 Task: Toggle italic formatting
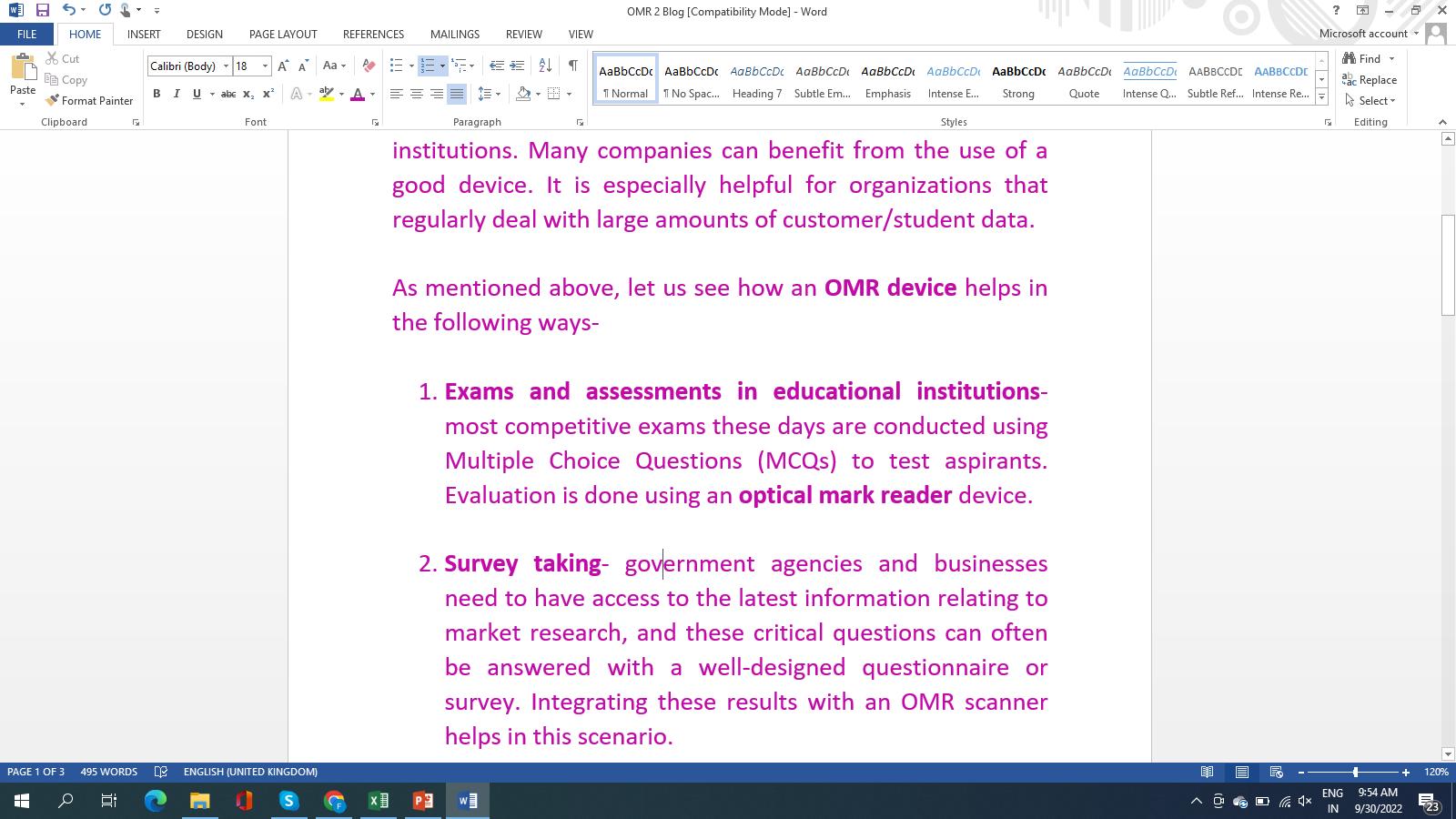coord(177,94)
